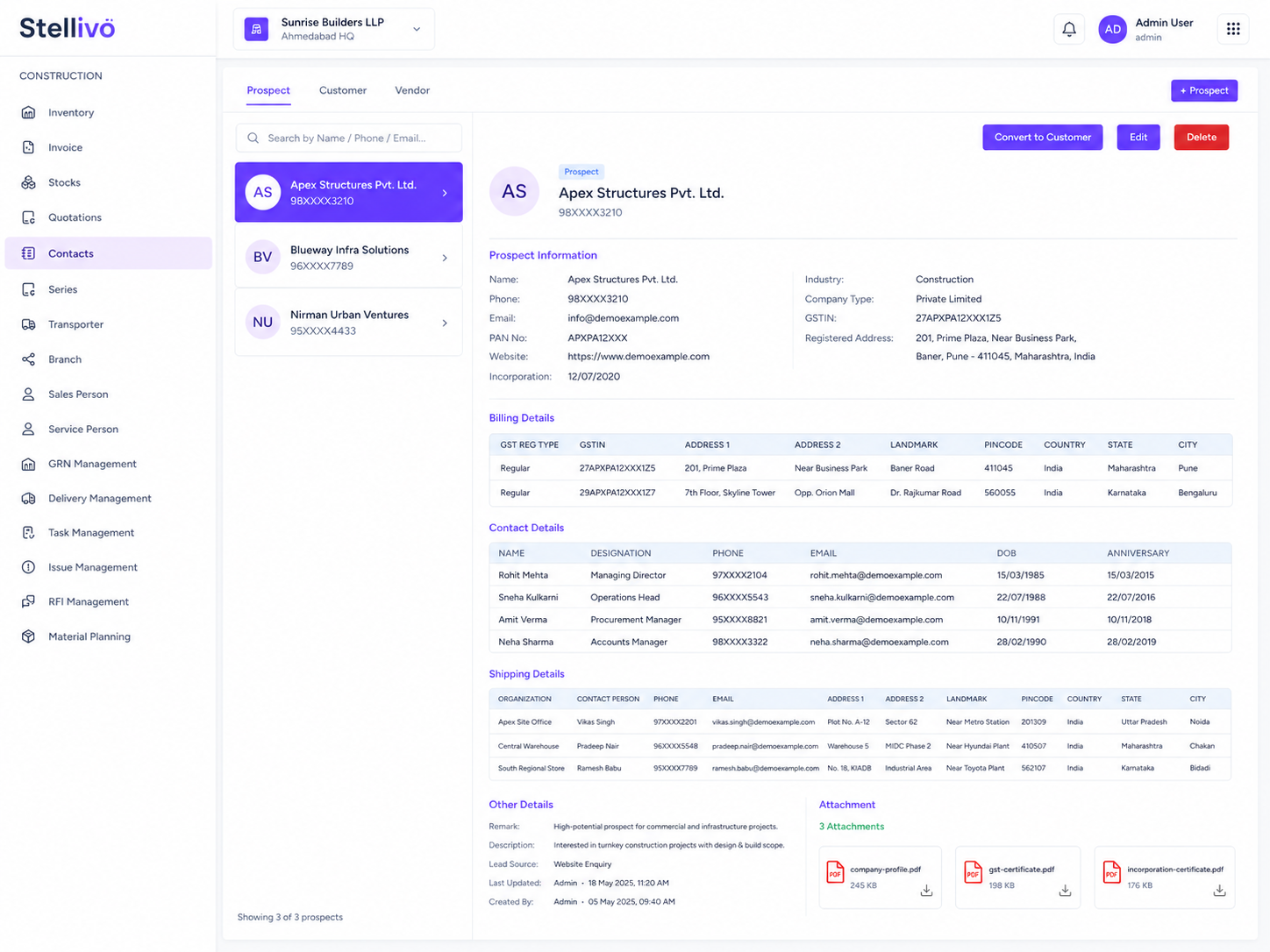Open the https://www.demoexample.com website link
This screenshot has width=1270, height=952.
(x=639, y=357)
